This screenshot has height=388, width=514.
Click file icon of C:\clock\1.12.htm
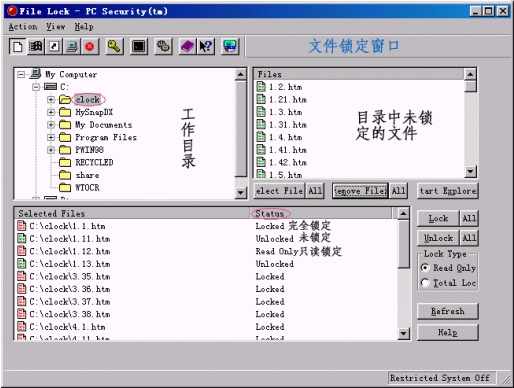coord(22,251)
